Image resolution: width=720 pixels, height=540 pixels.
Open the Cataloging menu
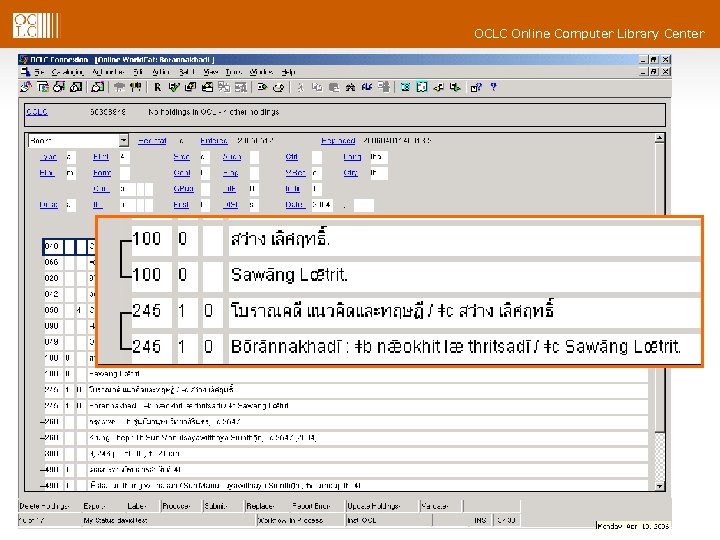click(68, 72)
